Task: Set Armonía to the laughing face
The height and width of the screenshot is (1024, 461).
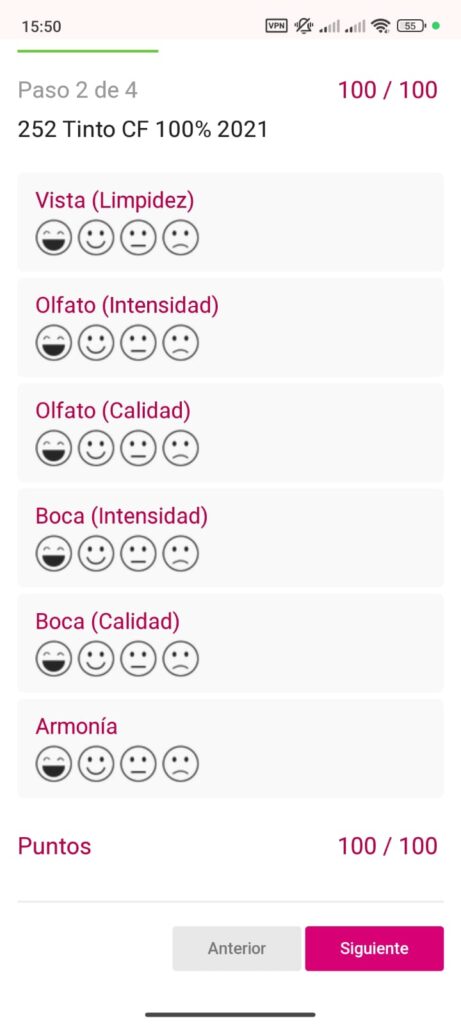Action: click(x=54, y=764)
